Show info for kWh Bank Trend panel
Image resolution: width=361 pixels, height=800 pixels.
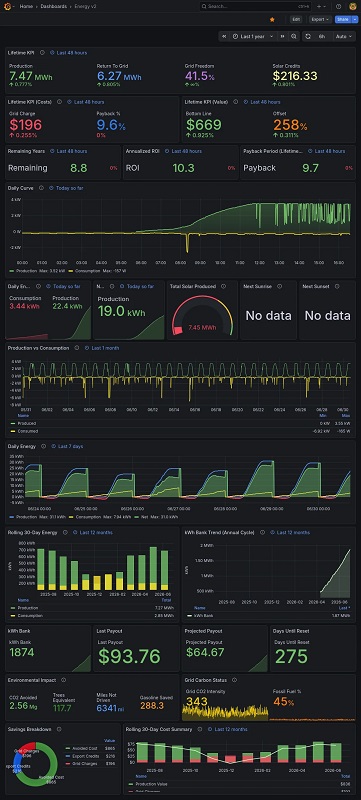(x=262, y=532)
